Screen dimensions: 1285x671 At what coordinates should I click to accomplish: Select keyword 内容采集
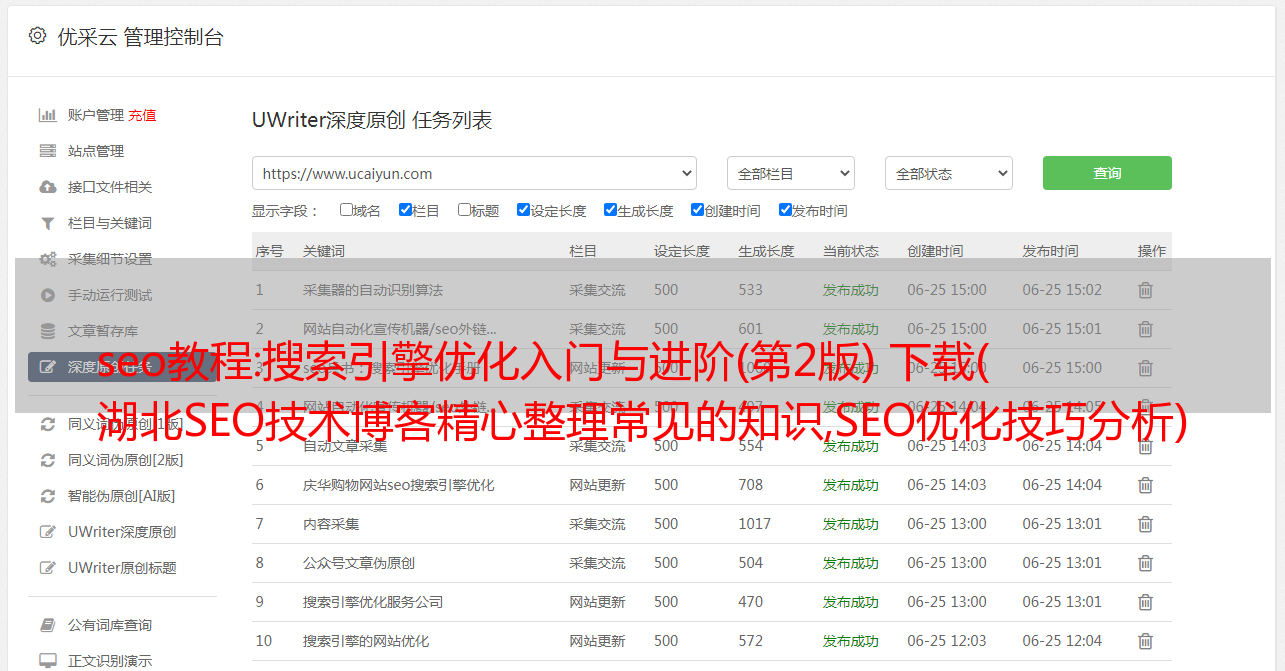click(331, 524)
